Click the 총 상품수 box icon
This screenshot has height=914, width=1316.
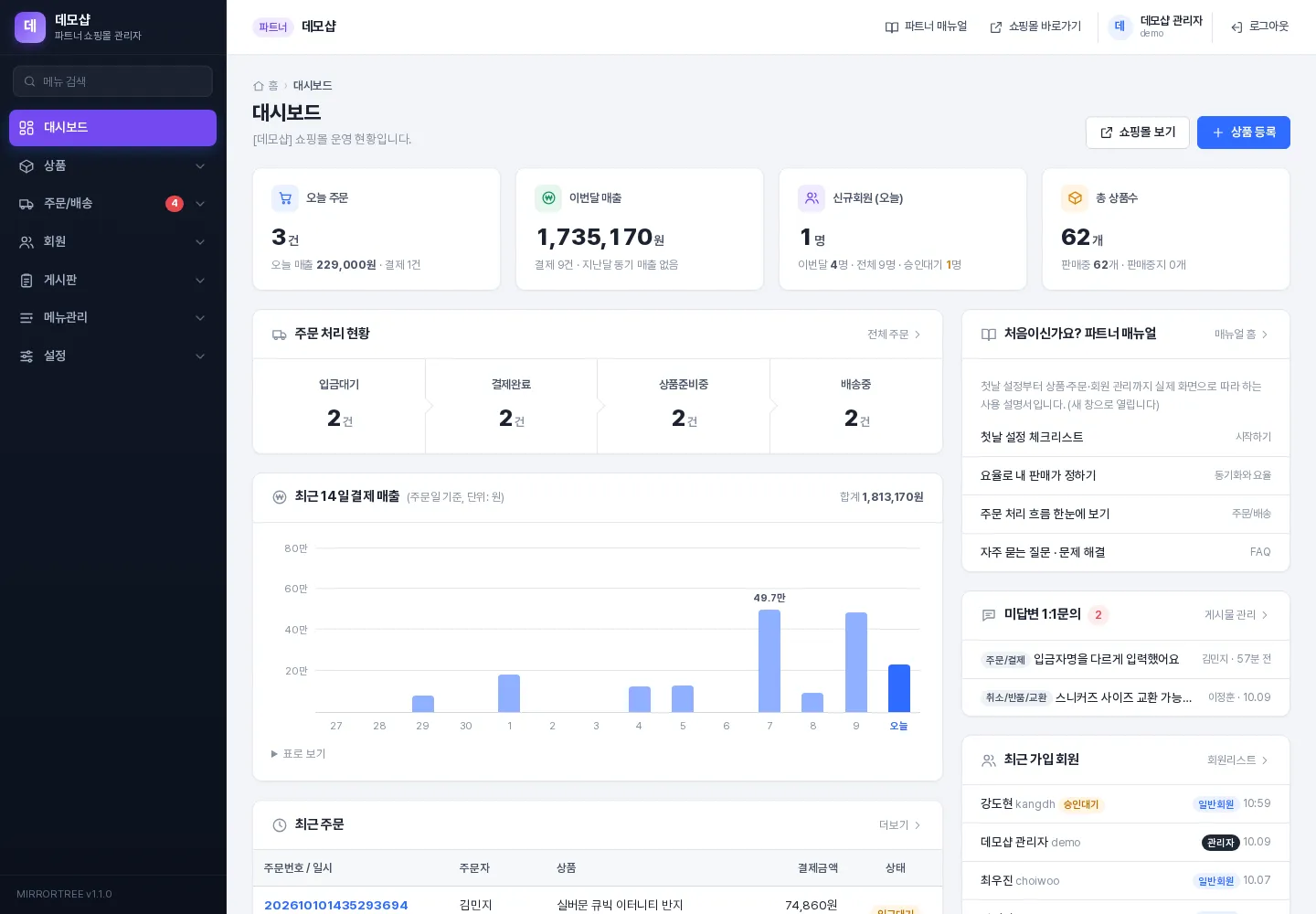[x=1075, y=198]
